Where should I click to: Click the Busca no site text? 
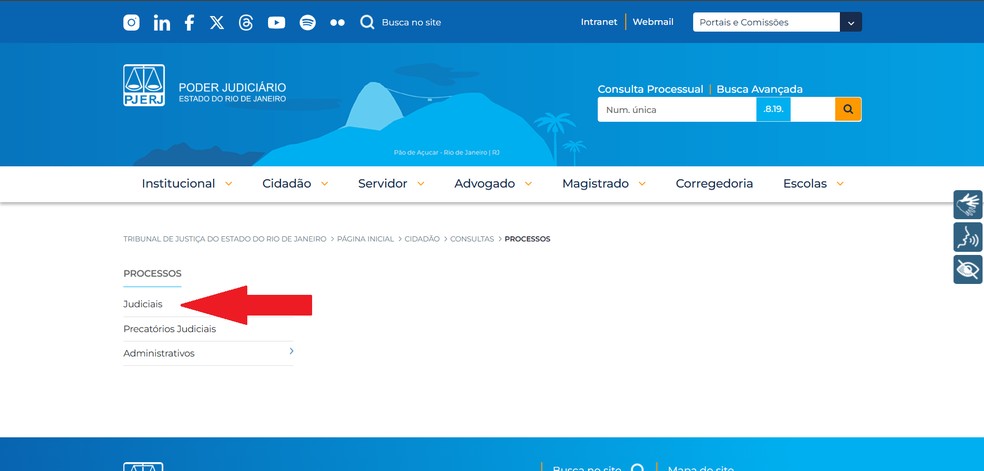(411, 23)
